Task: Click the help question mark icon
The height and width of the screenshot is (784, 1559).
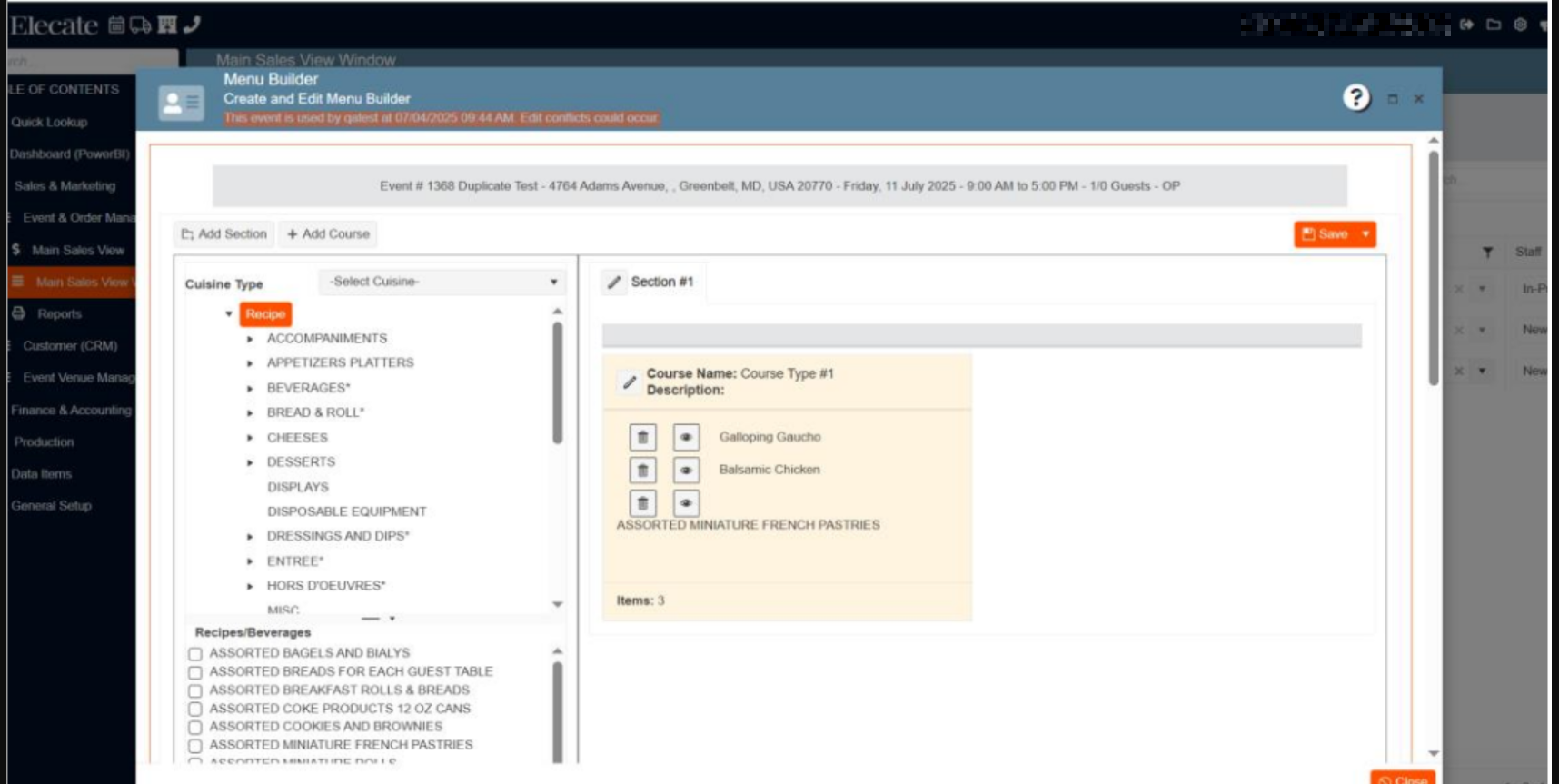Action: [x=1355, y=98]
